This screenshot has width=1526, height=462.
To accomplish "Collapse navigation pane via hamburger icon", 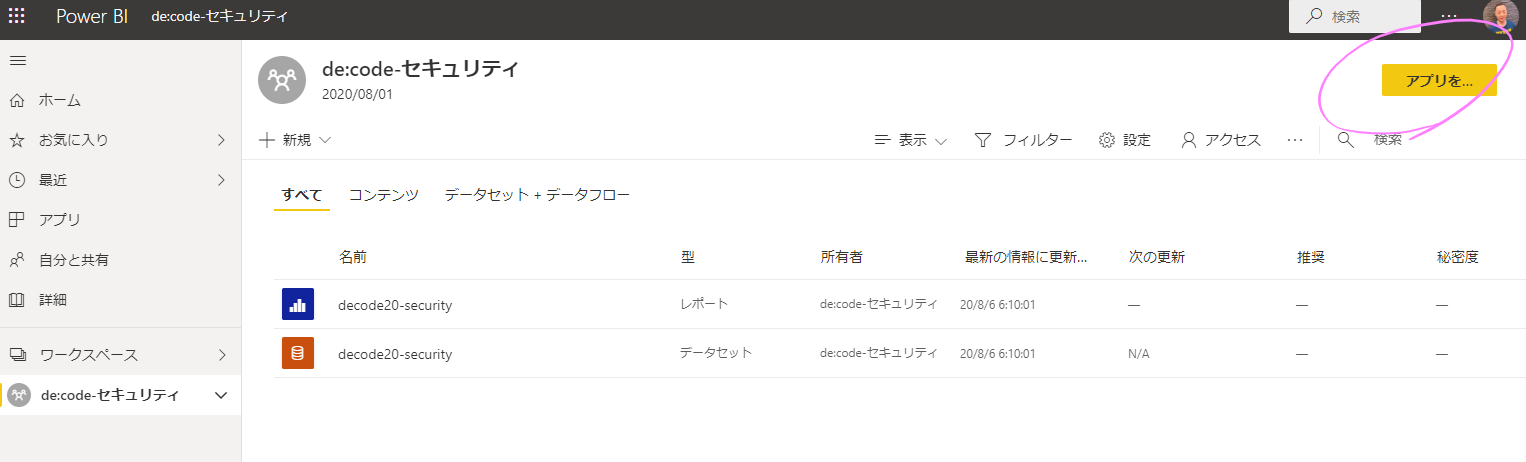I will pyautogui.click(x=17, y=61).
